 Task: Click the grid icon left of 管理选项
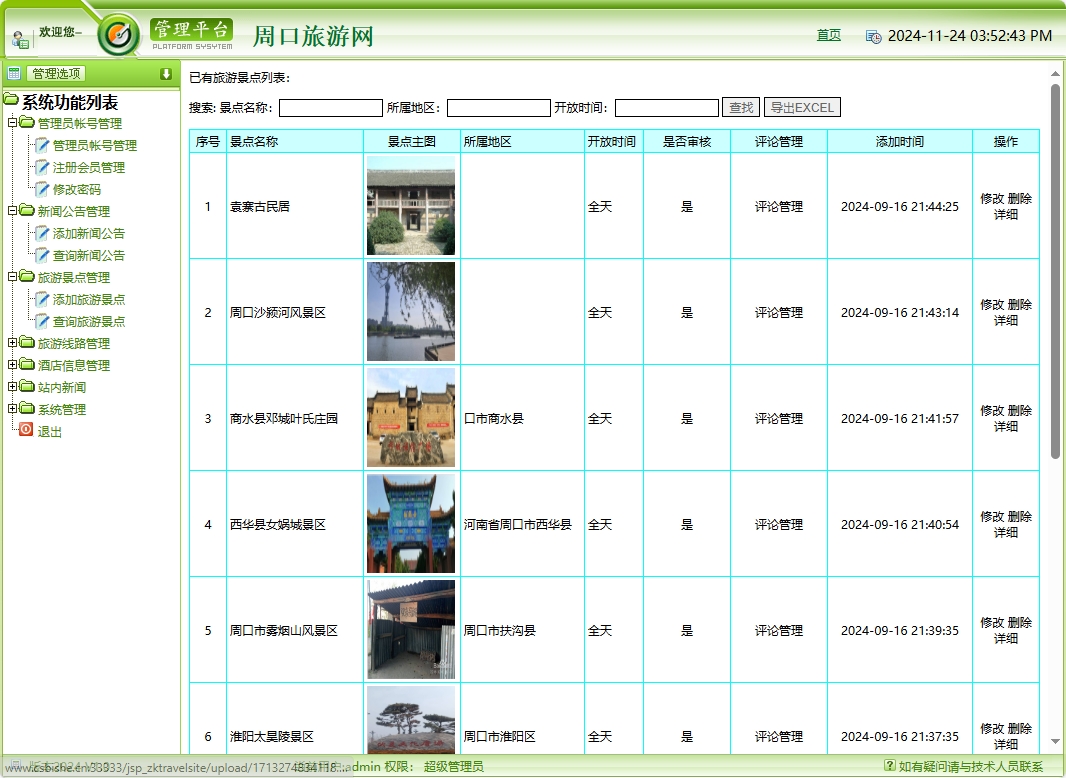(12, 73)
